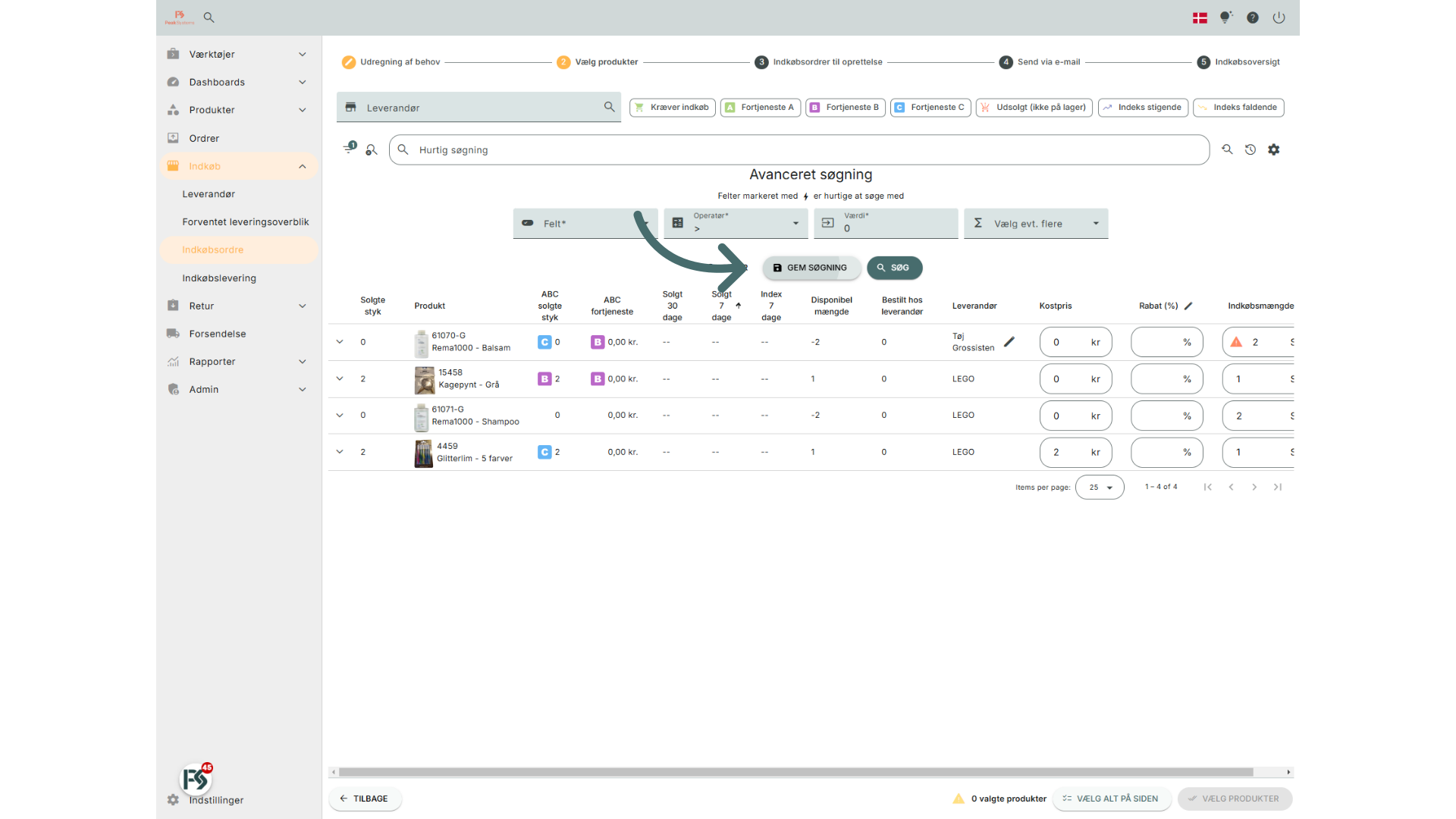
Task: Toggle the Indeks faldende filter chip
Action: click(x=1238, y=108)
